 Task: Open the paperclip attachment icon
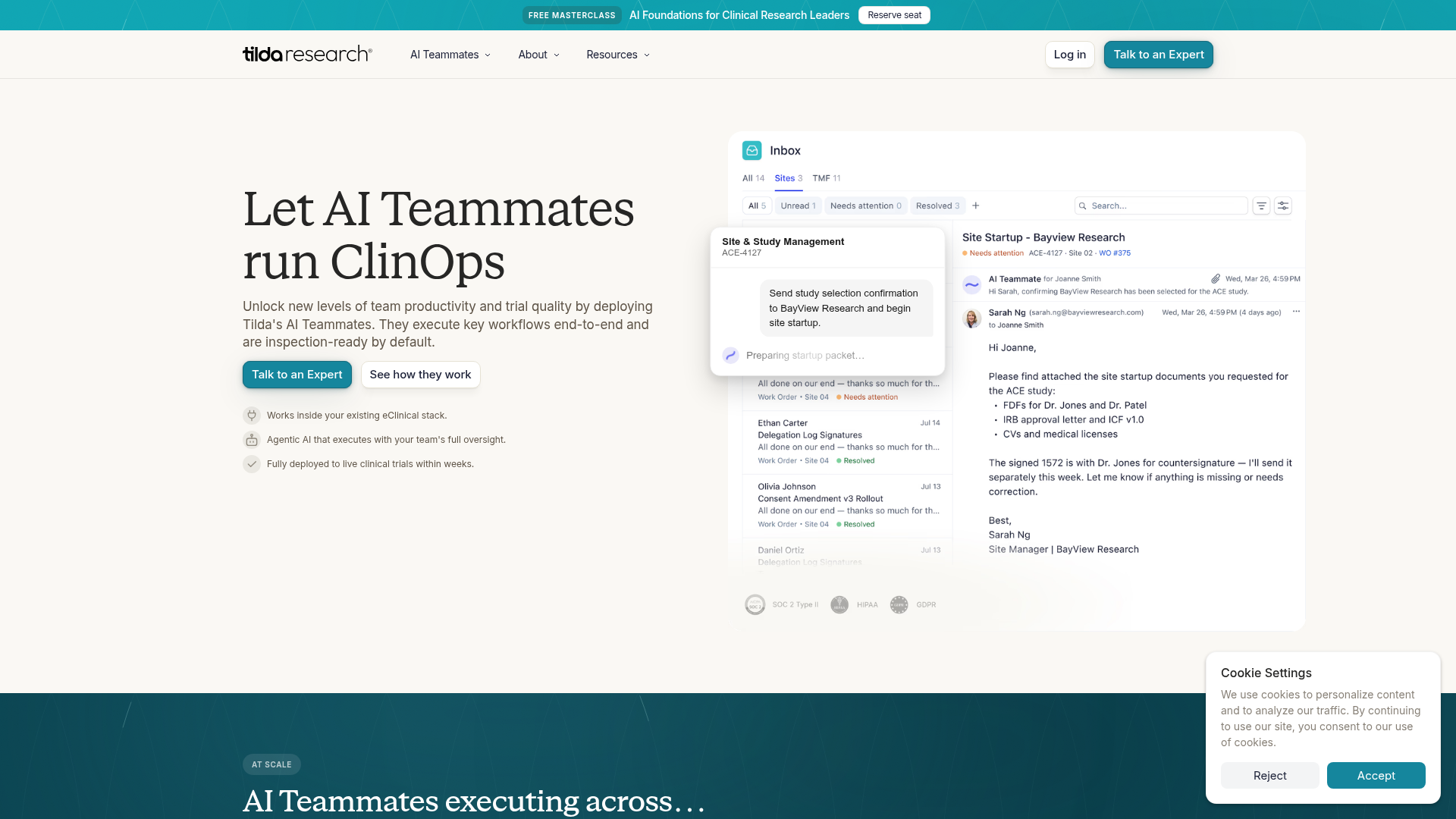pos(1216,278)
